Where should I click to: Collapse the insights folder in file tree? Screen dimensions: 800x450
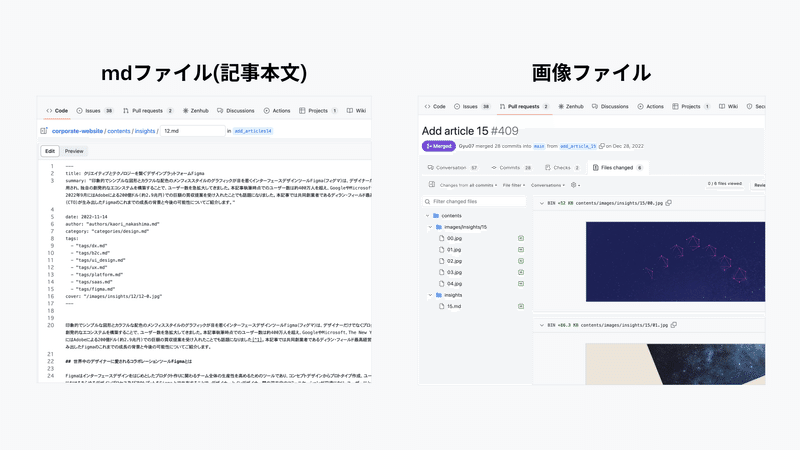(x=431, y=295)
